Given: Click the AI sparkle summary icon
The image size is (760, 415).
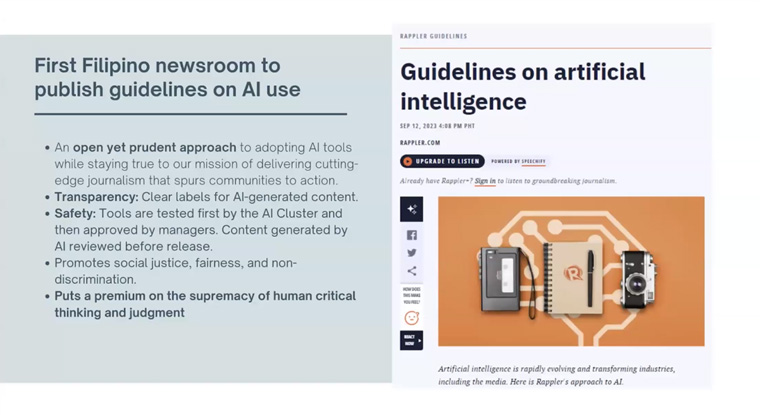Looking at the screenshot, I should click(412, 209).
